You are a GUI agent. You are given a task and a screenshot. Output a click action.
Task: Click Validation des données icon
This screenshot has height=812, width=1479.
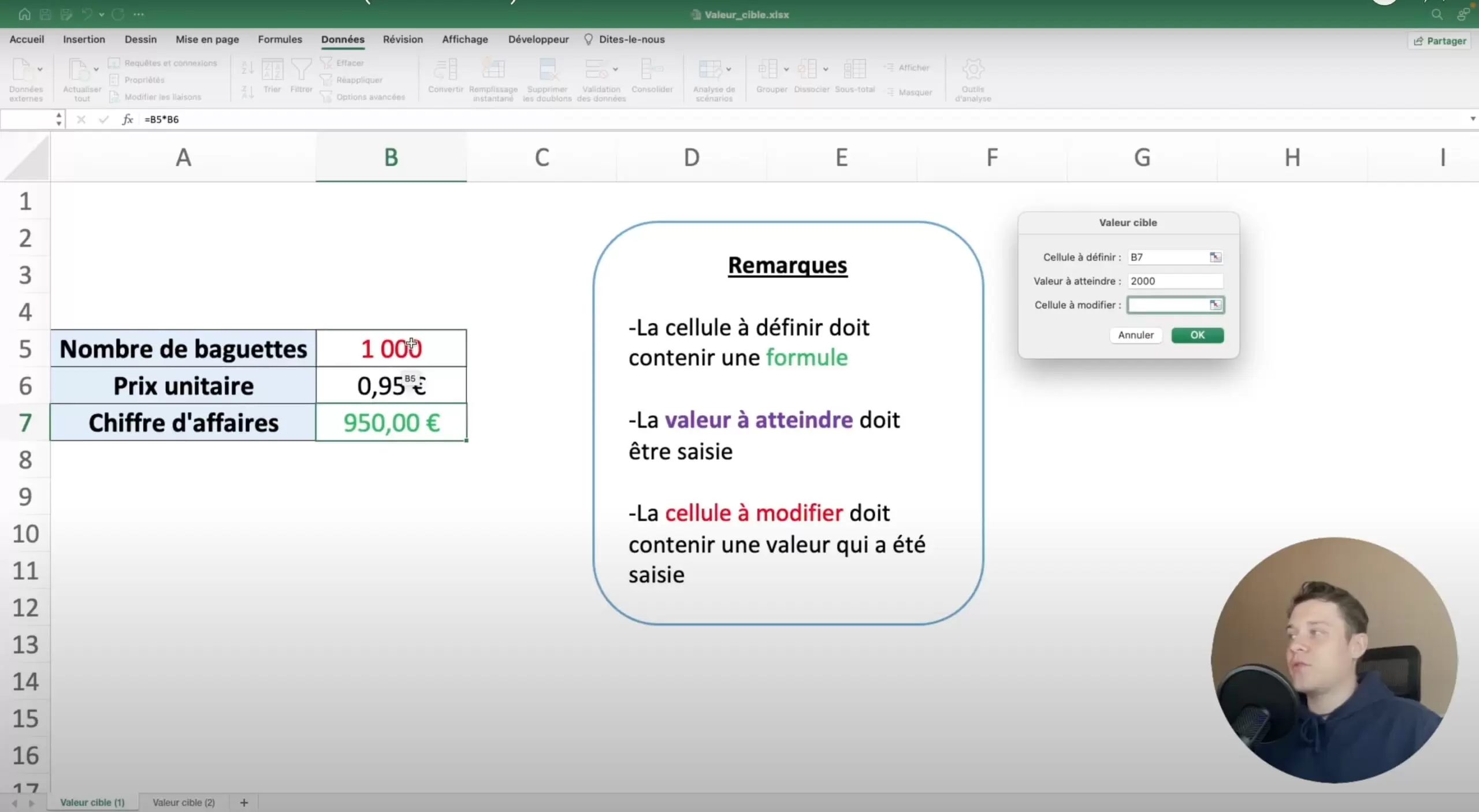click(x=596, y=69)
